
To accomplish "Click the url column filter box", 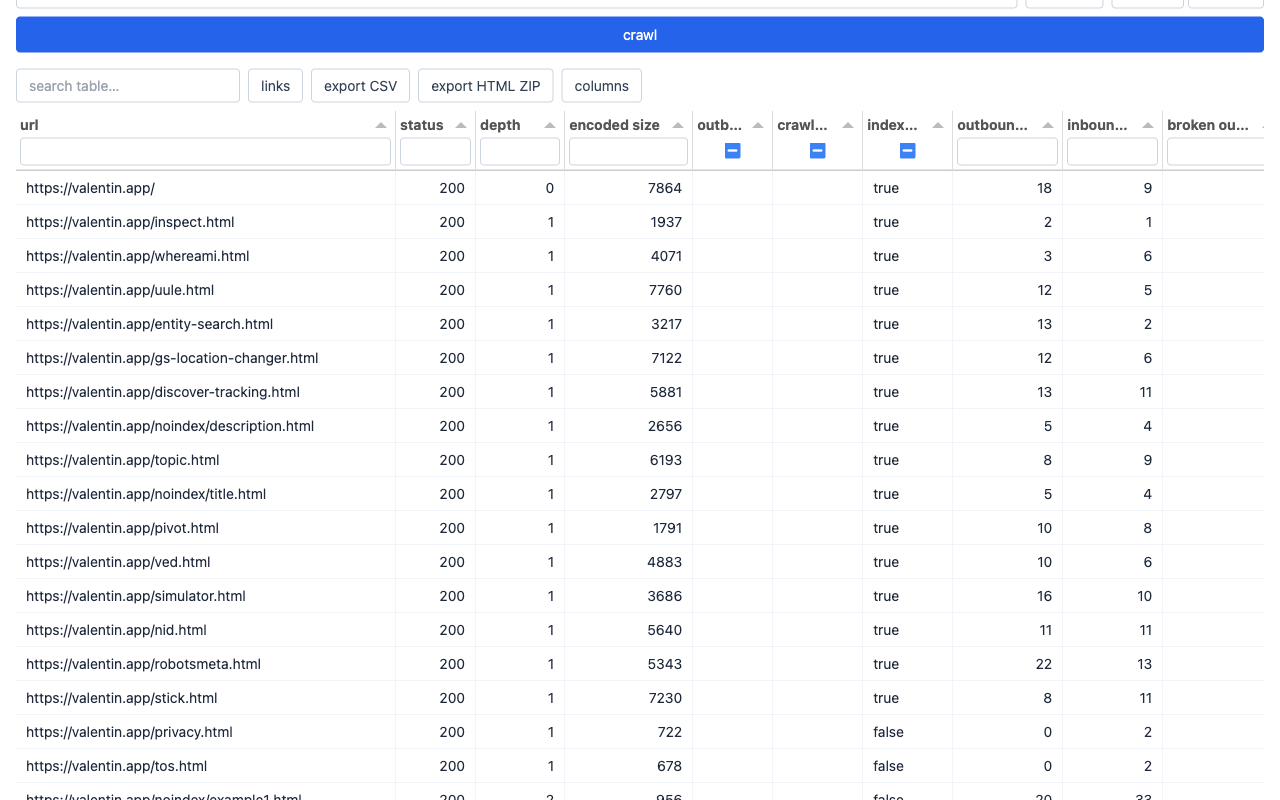I will (205, 151).
